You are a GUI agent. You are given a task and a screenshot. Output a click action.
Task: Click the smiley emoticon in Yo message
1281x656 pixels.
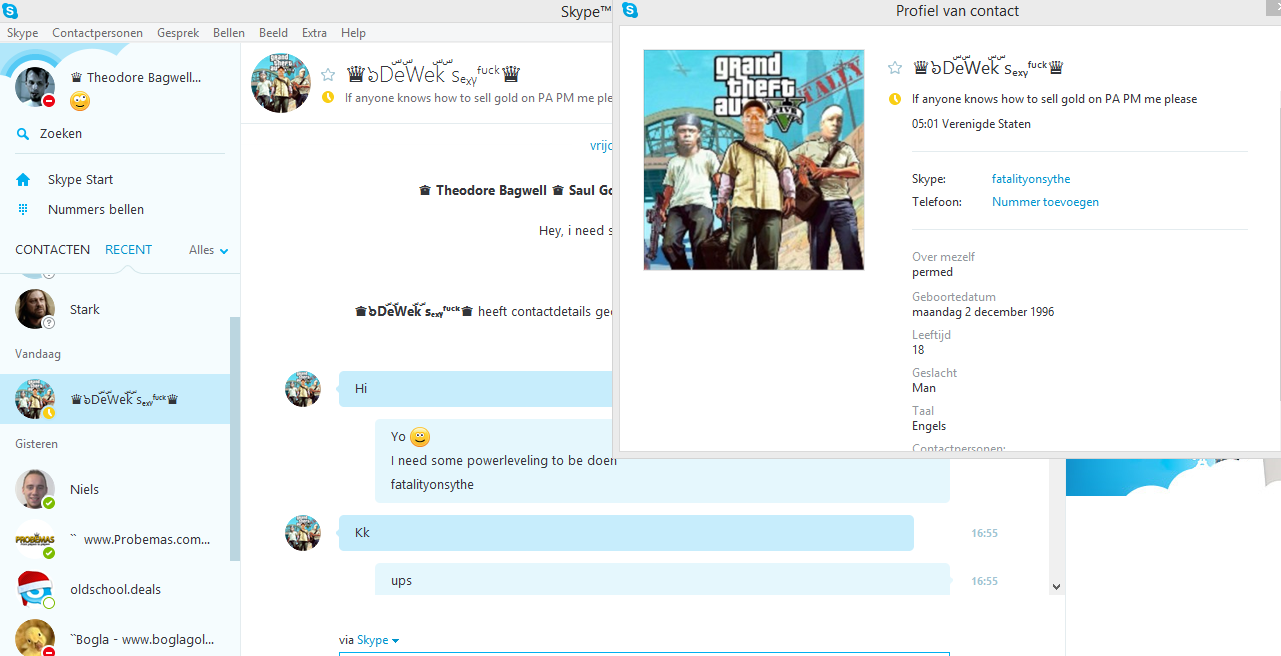coord(420,437)
